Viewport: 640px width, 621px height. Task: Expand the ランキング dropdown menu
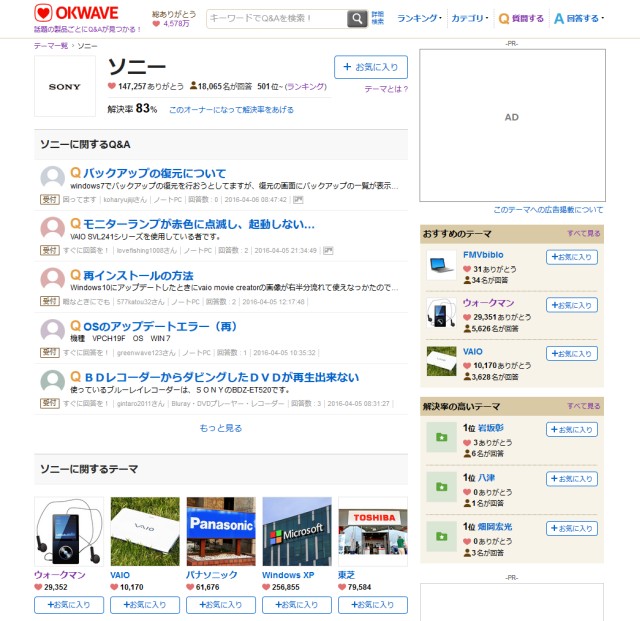coord(419,18)
